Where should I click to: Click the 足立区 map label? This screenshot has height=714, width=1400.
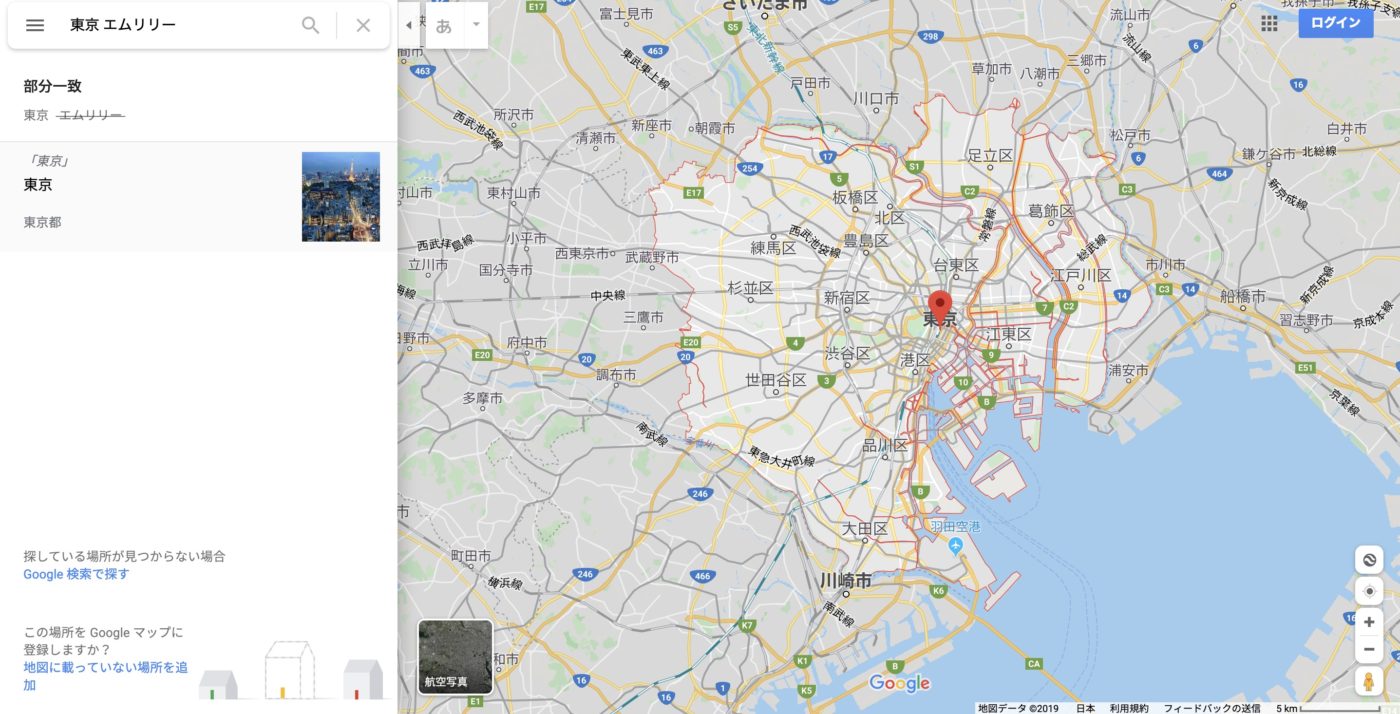[x=990, y=155]
